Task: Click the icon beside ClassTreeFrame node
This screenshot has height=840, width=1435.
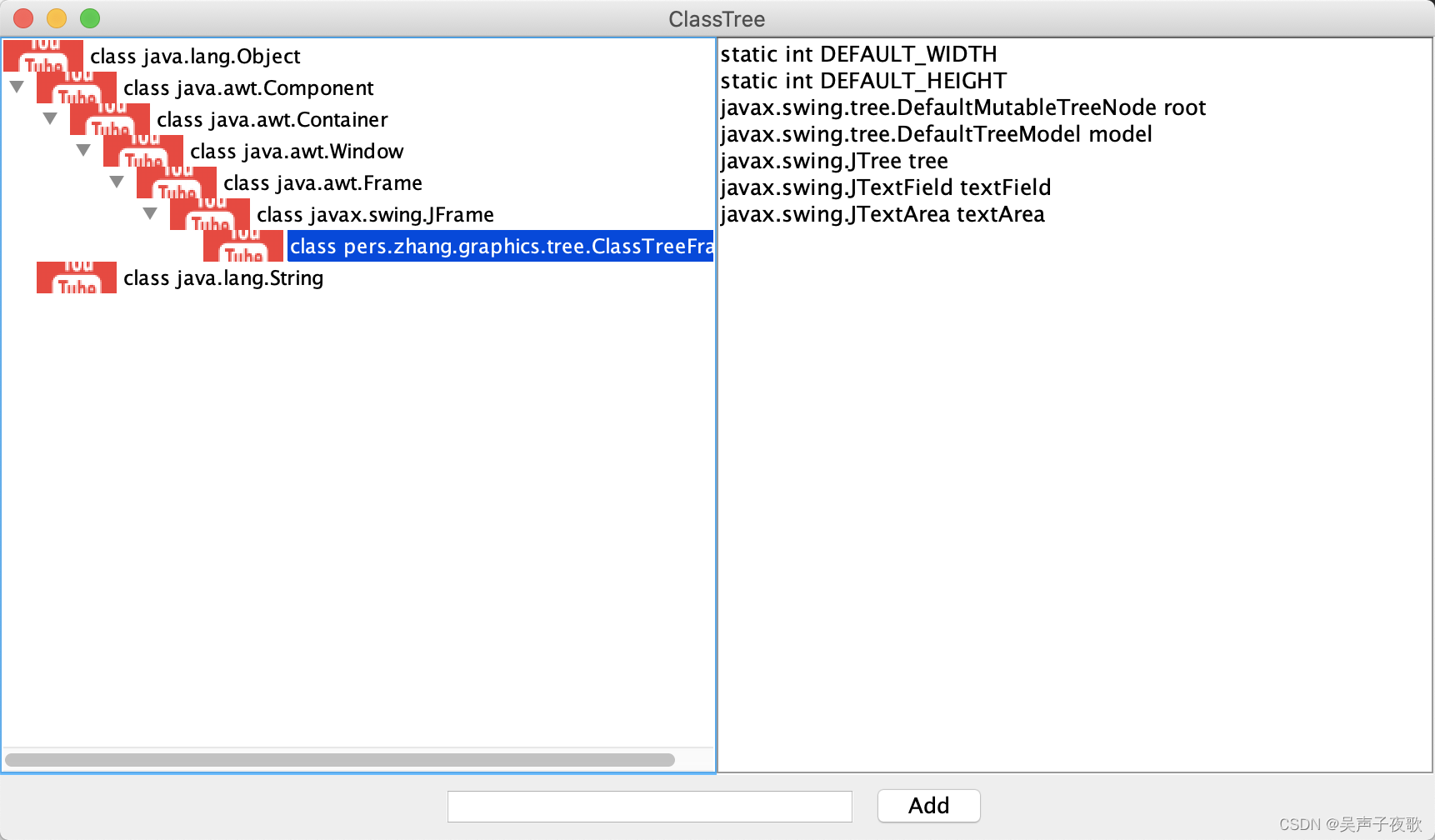Action: (x=243, y=246)
